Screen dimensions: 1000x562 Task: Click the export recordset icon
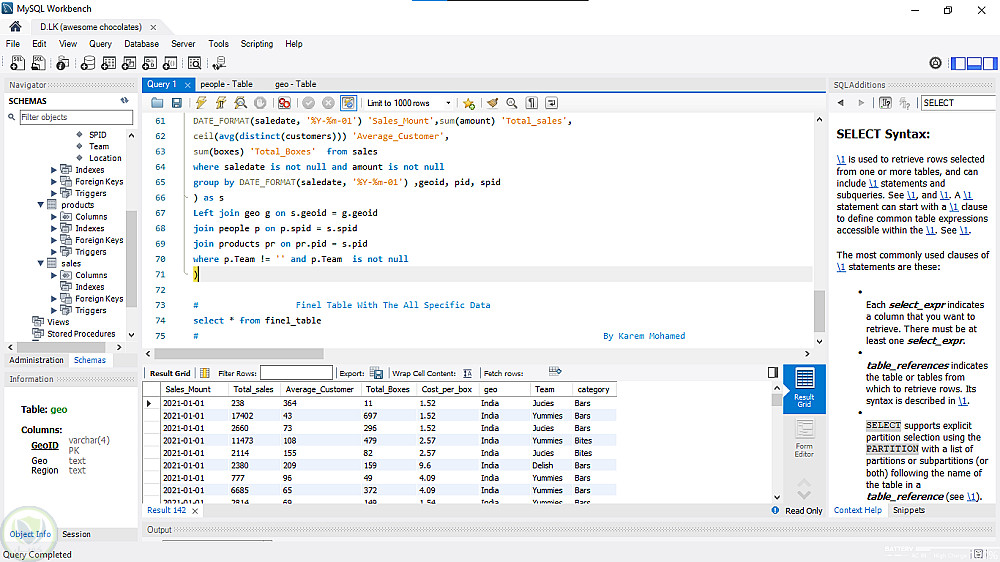tap(377, 373)
